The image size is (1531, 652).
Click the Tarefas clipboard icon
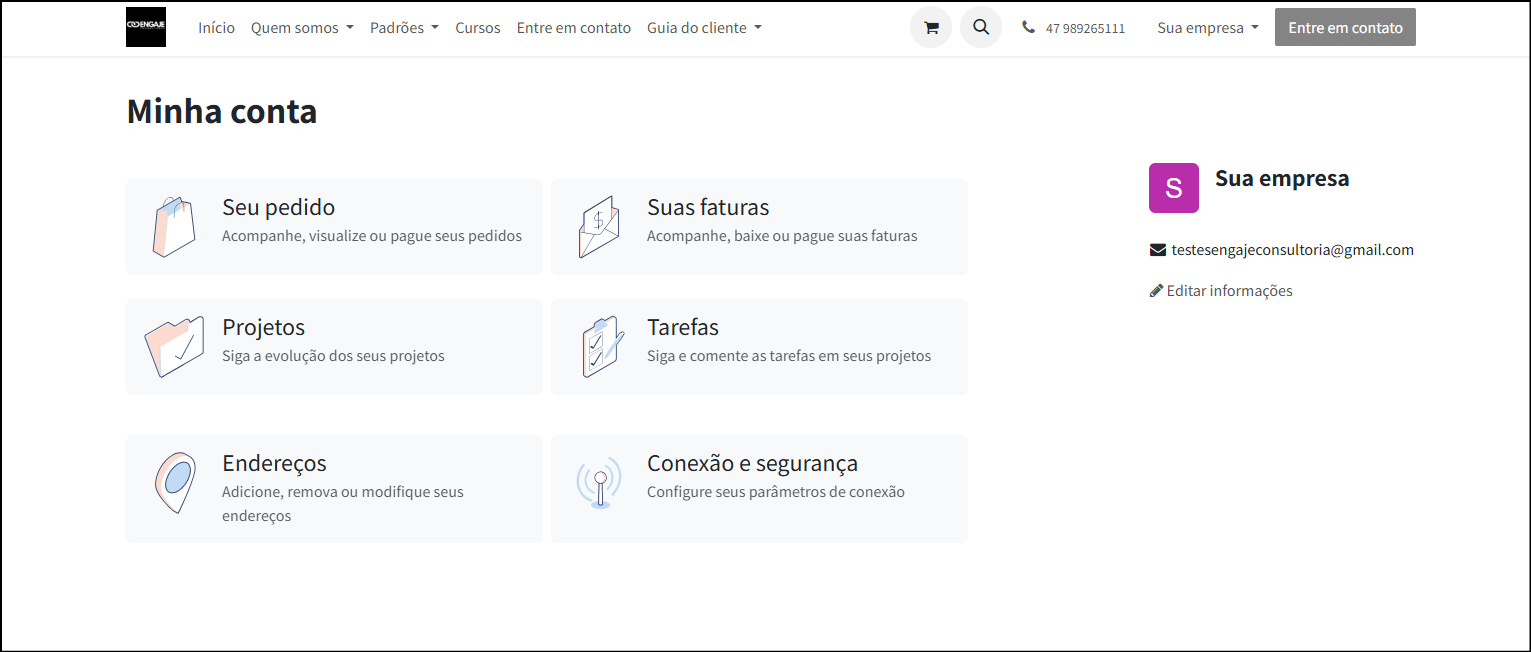(x=603, y=346)
